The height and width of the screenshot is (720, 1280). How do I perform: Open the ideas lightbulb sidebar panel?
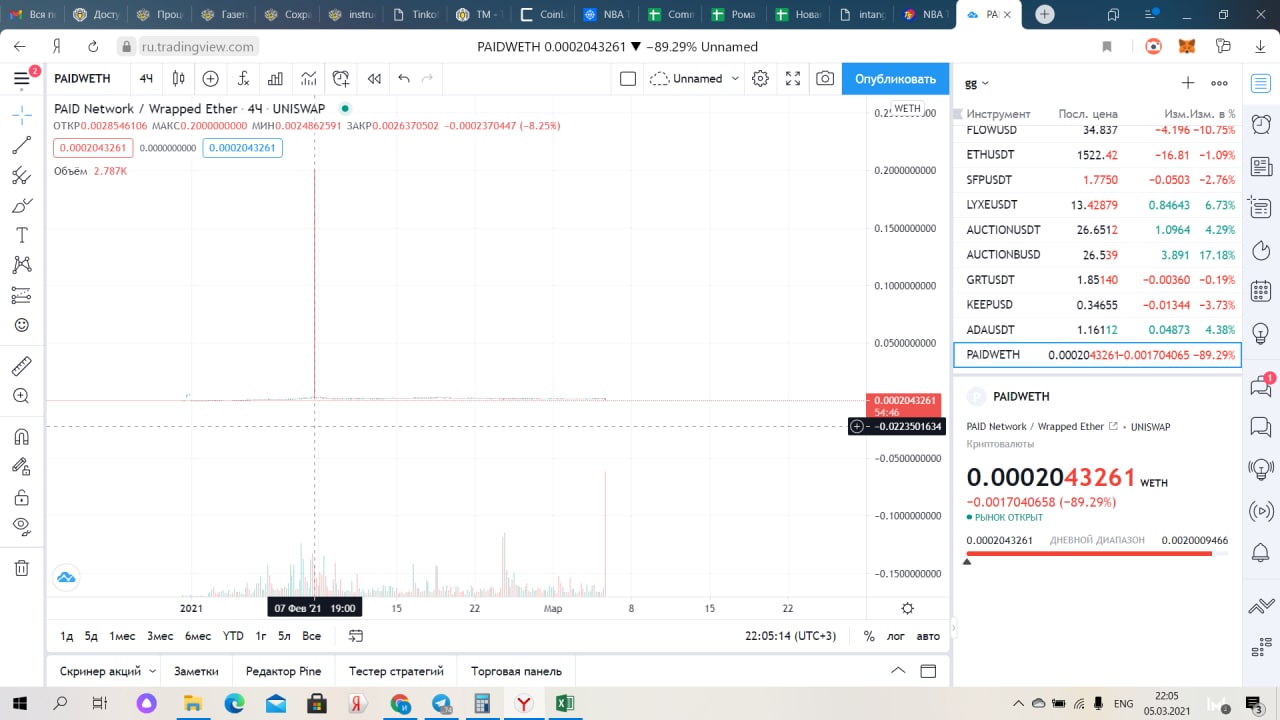[1261, 331]
